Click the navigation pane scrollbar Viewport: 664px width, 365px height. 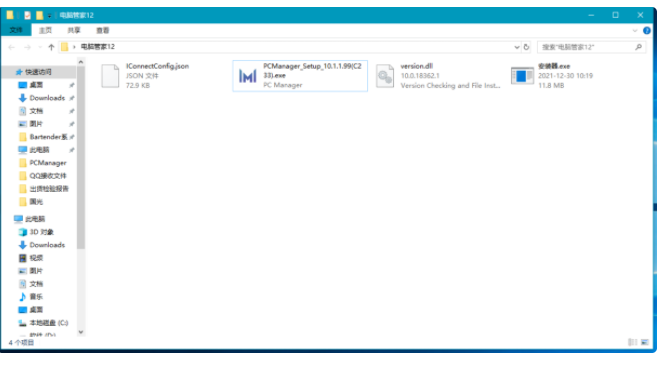[x=81, y=157]
